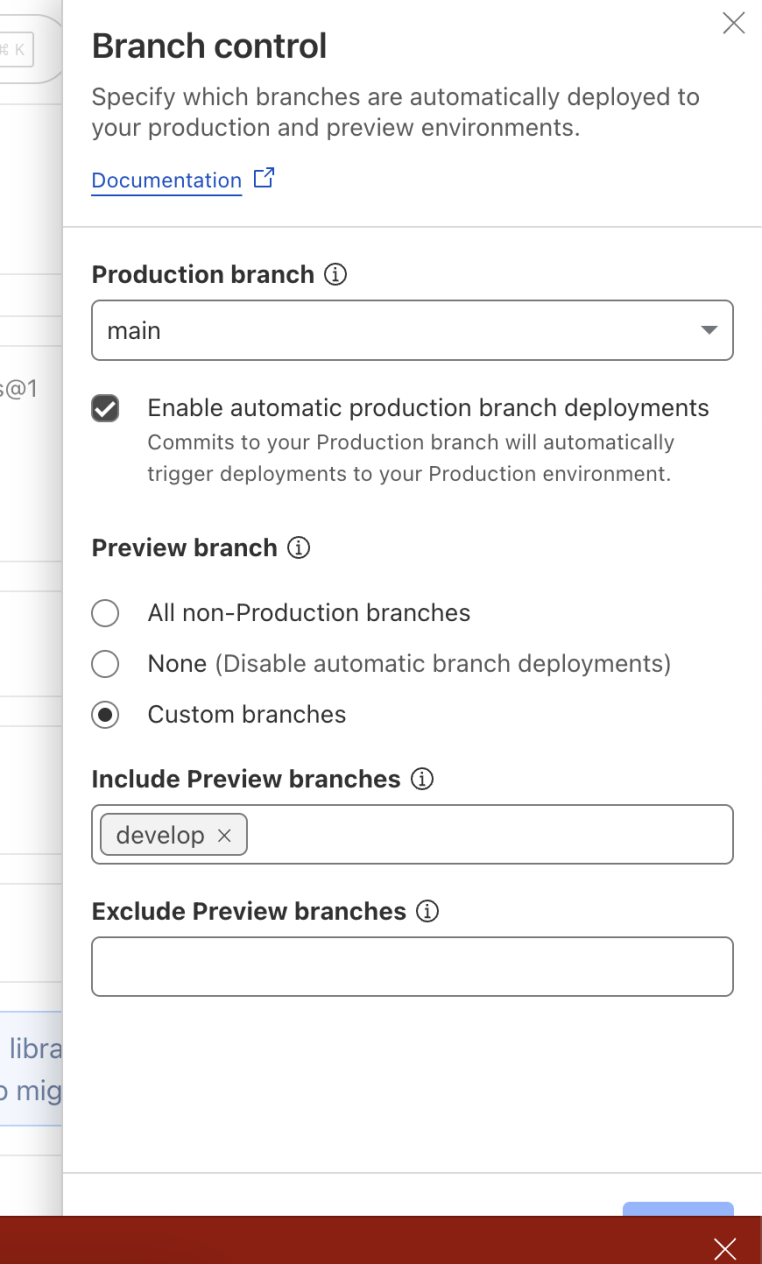The height and width of the screenshot is (1264, 762).
Task: Click the partially visible blue button at the panel bottom
Action: coord(677,1209)
